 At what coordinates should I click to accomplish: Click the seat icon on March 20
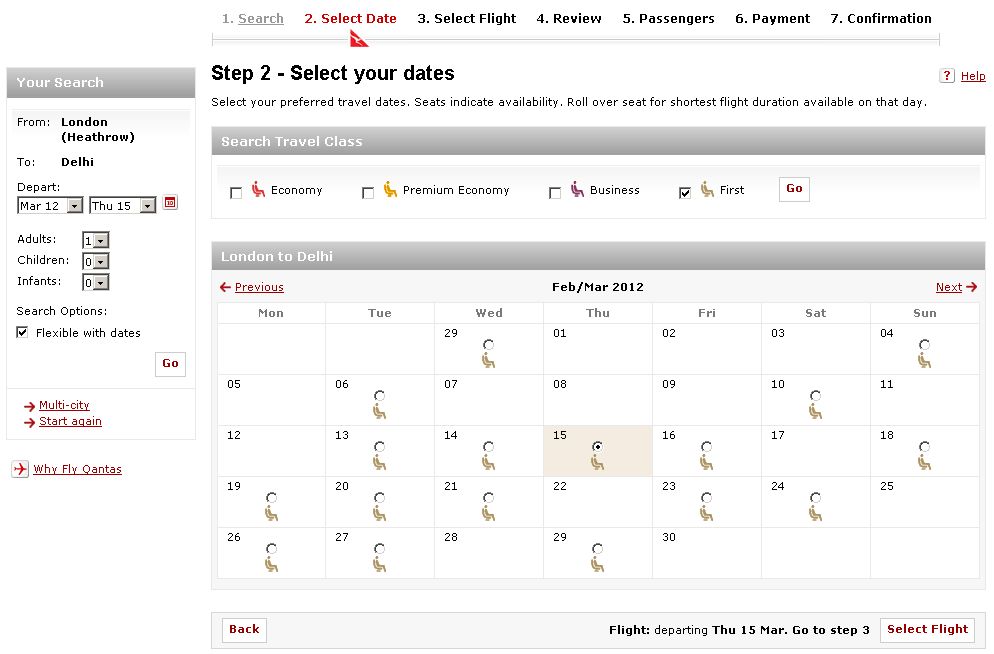(x=379, y=513)
